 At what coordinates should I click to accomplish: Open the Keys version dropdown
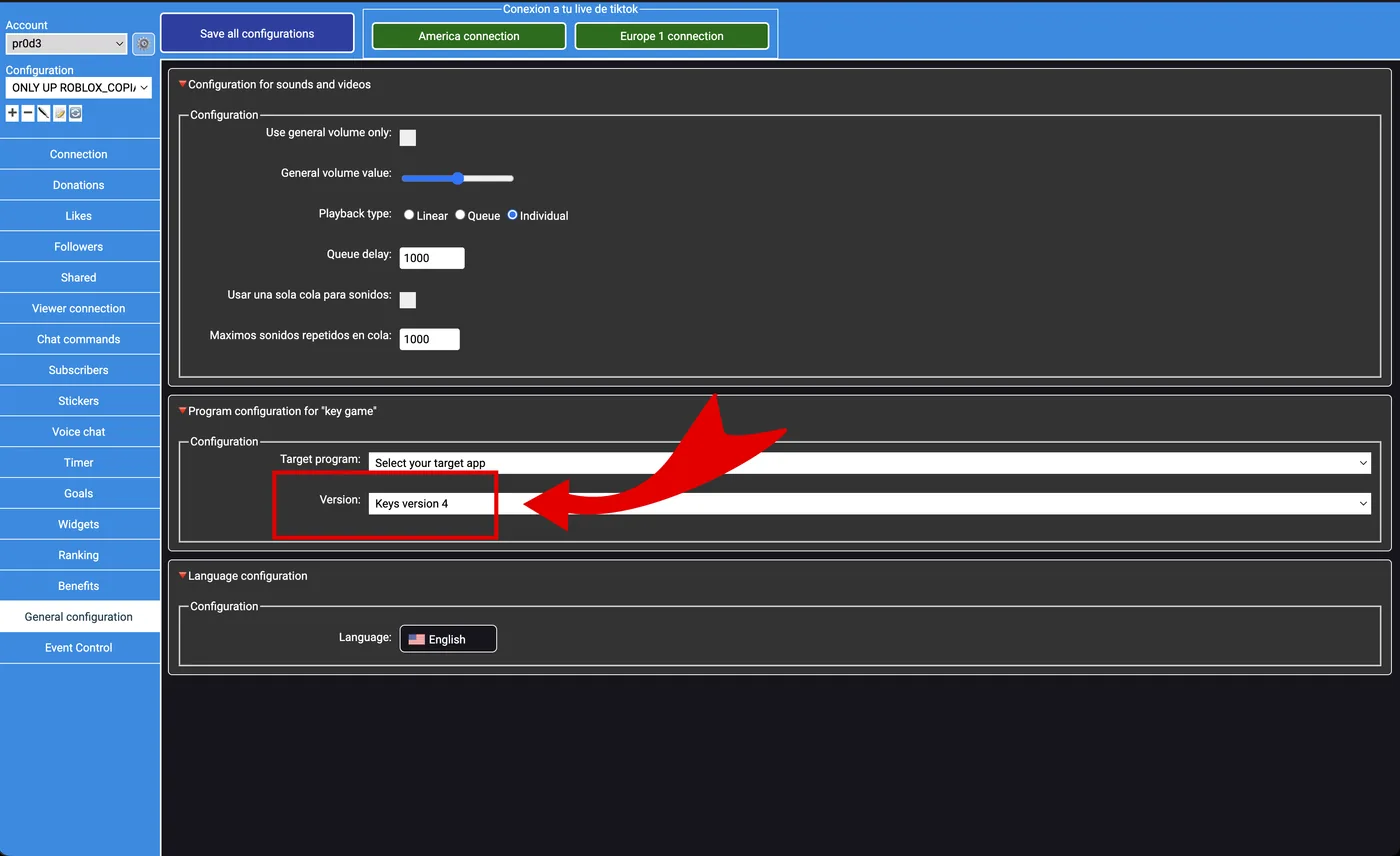[868, 504]
